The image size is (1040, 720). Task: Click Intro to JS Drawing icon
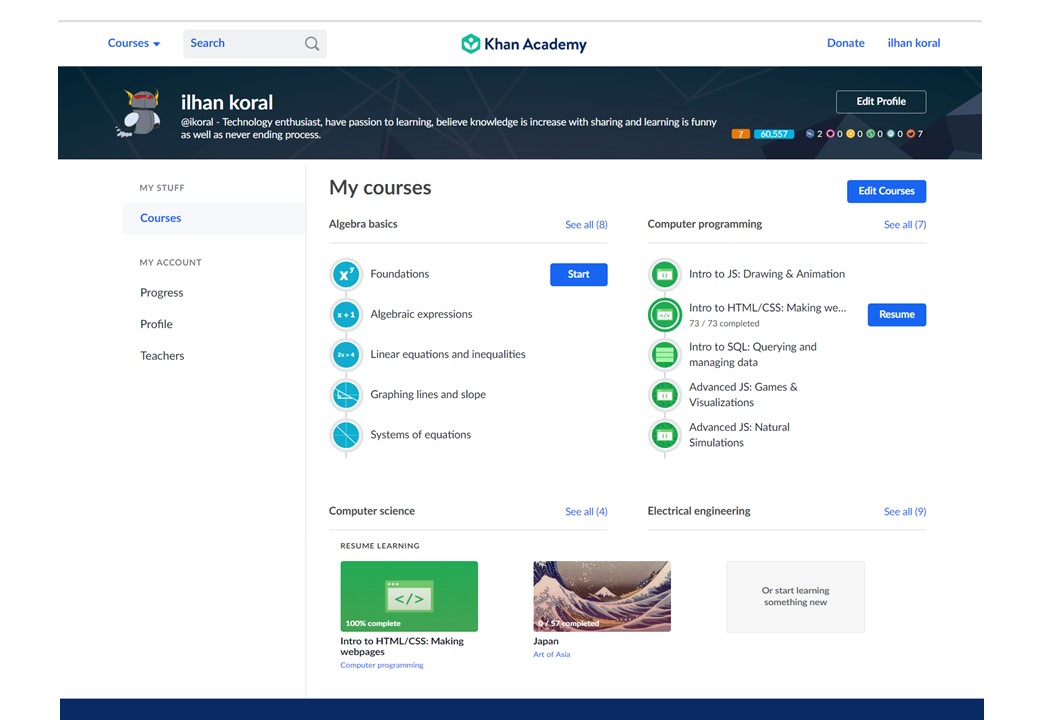coord(665,274)
